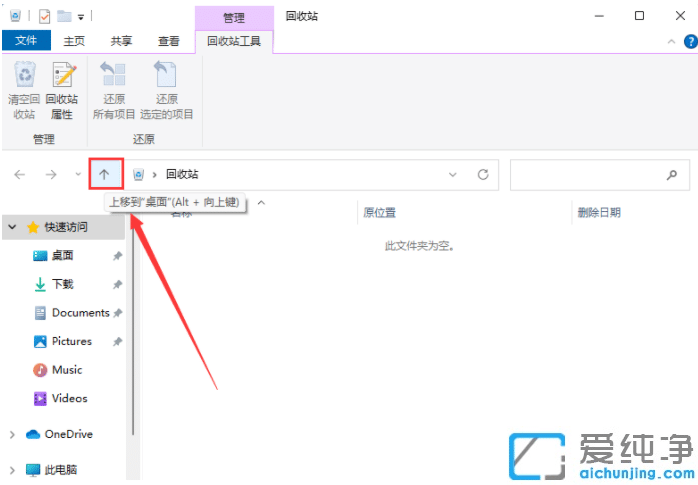Click the help question mark icon
The image size is (698, 485).
tap(688, 41)
